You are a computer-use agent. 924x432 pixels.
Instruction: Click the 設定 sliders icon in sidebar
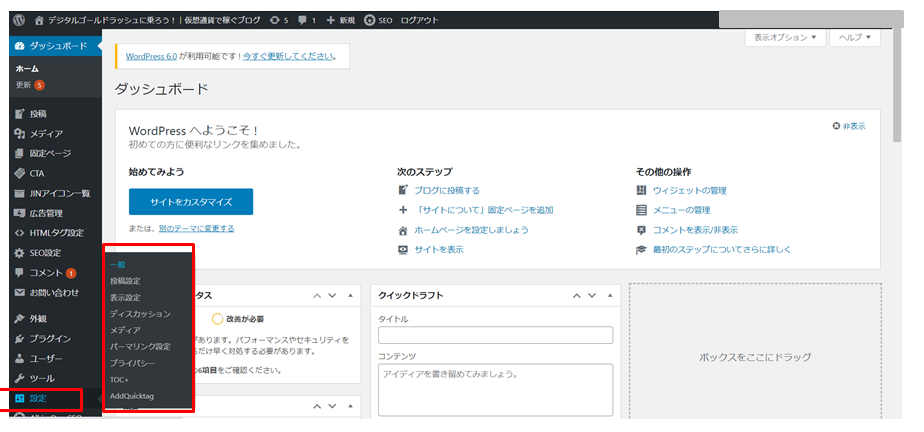19,398
